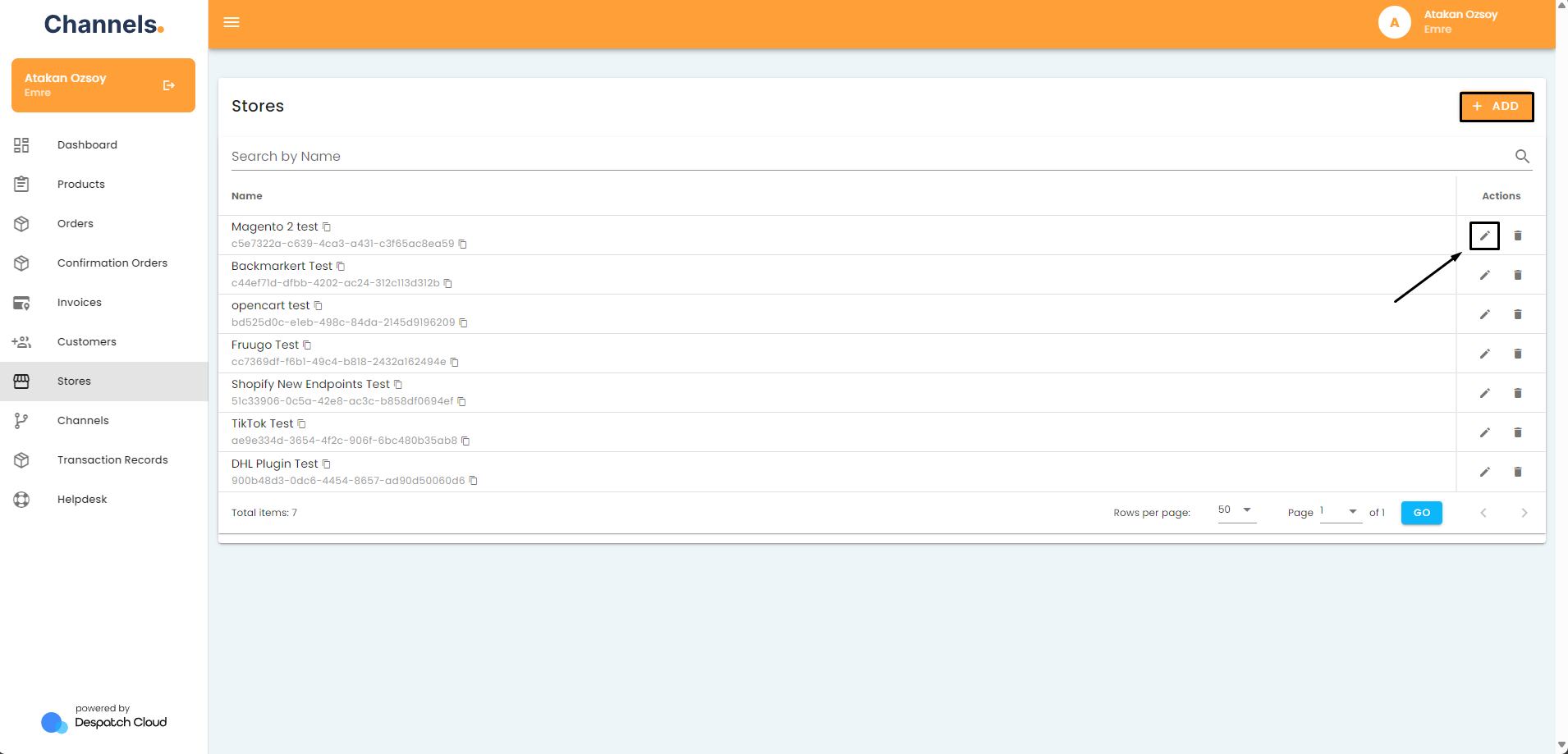1568x754 pixels.
Task: Copy the Magento 2 test store ID
Action: [463, 244]
